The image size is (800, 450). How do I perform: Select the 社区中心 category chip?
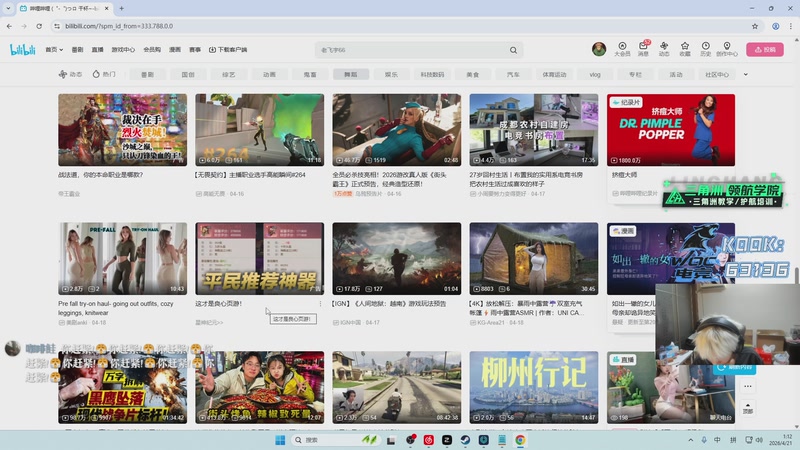coord(717,74)
